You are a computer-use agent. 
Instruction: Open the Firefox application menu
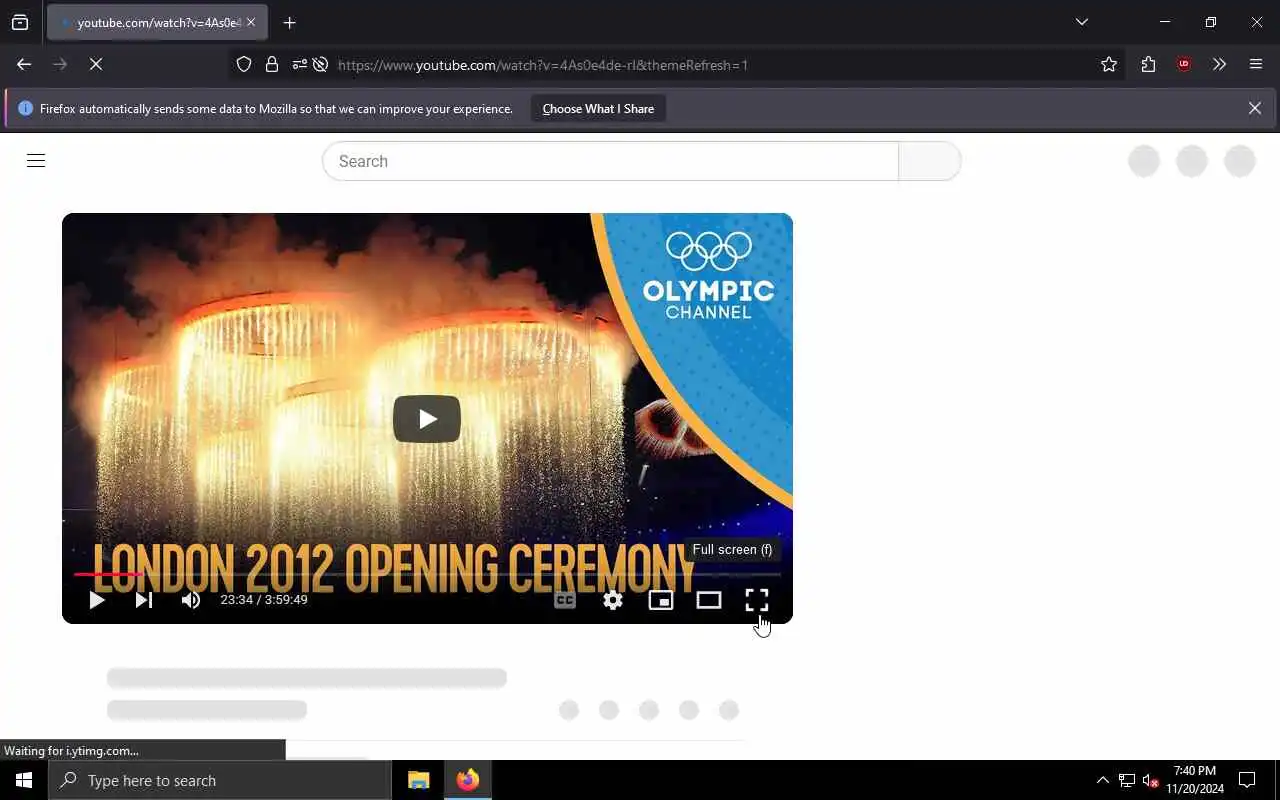pos(1256,64)
